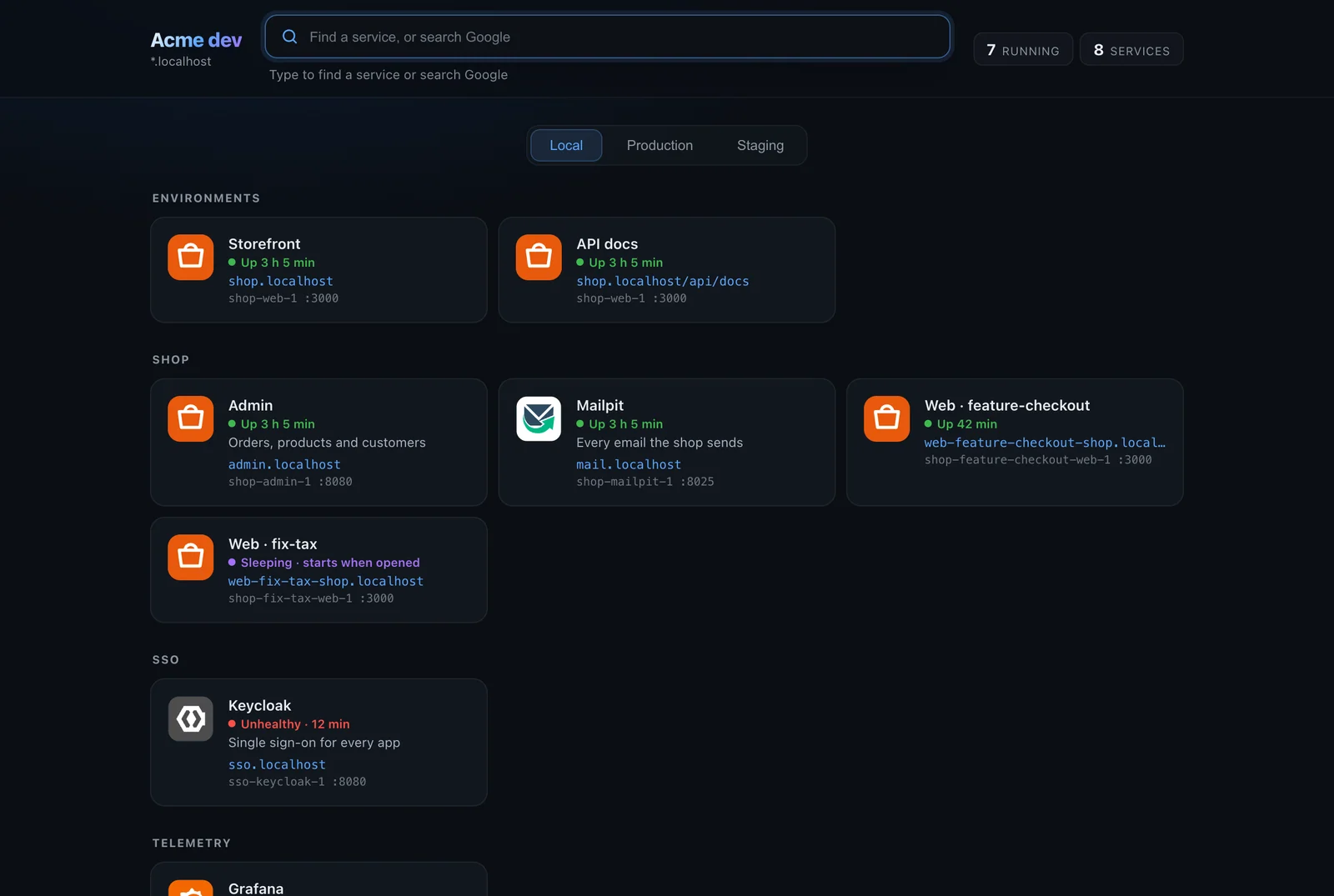Click the Web · feature-checkout title
Image resolution: width=1334 pixels, height=896 pixels.
pos(1007,406)
